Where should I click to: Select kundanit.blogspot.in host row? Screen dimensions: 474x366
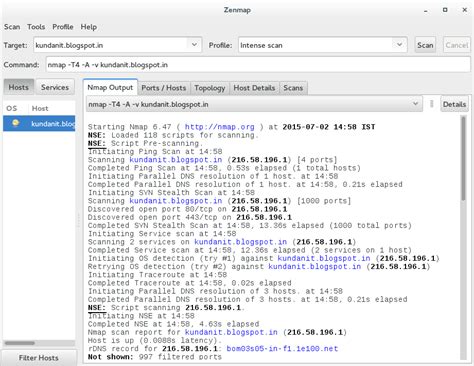click(x=39, y=124)
